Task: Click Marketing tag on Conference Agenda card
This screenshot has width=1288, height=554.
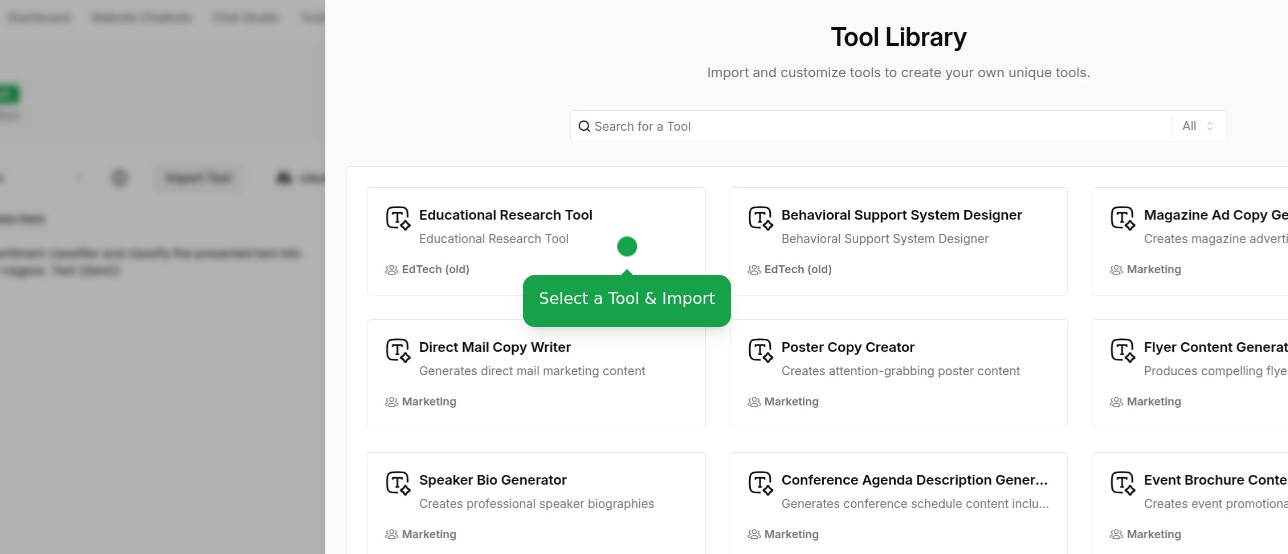Action: [x=791, y=534]
